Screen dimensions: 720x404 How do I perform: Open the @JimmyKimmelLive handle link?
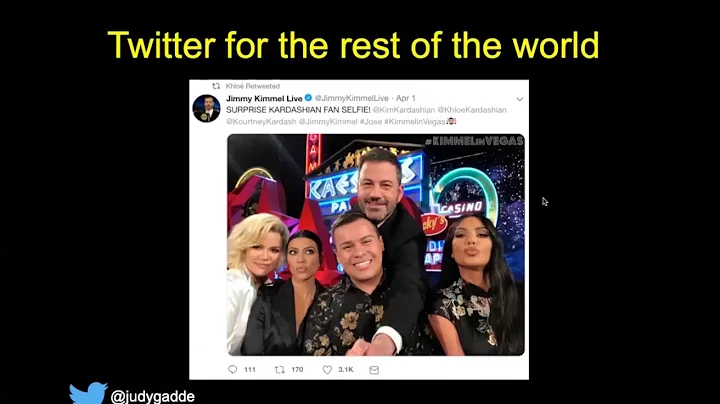tap(352, 98)
